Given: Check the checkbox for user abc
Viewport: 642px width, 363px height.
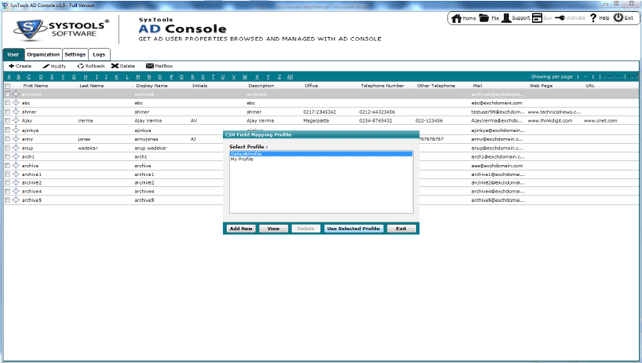Looking at the screenshot, I should tap(7, 103).
